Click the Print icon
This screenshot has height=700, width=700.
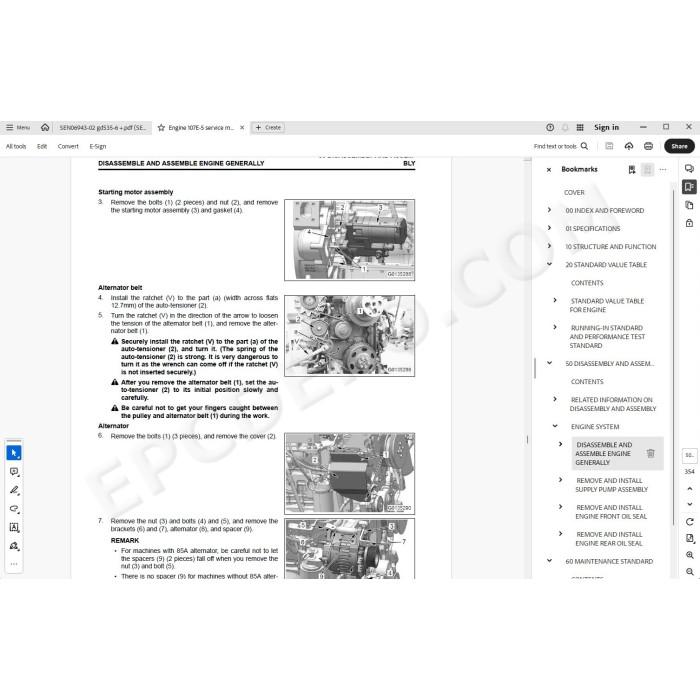(648, 146)
